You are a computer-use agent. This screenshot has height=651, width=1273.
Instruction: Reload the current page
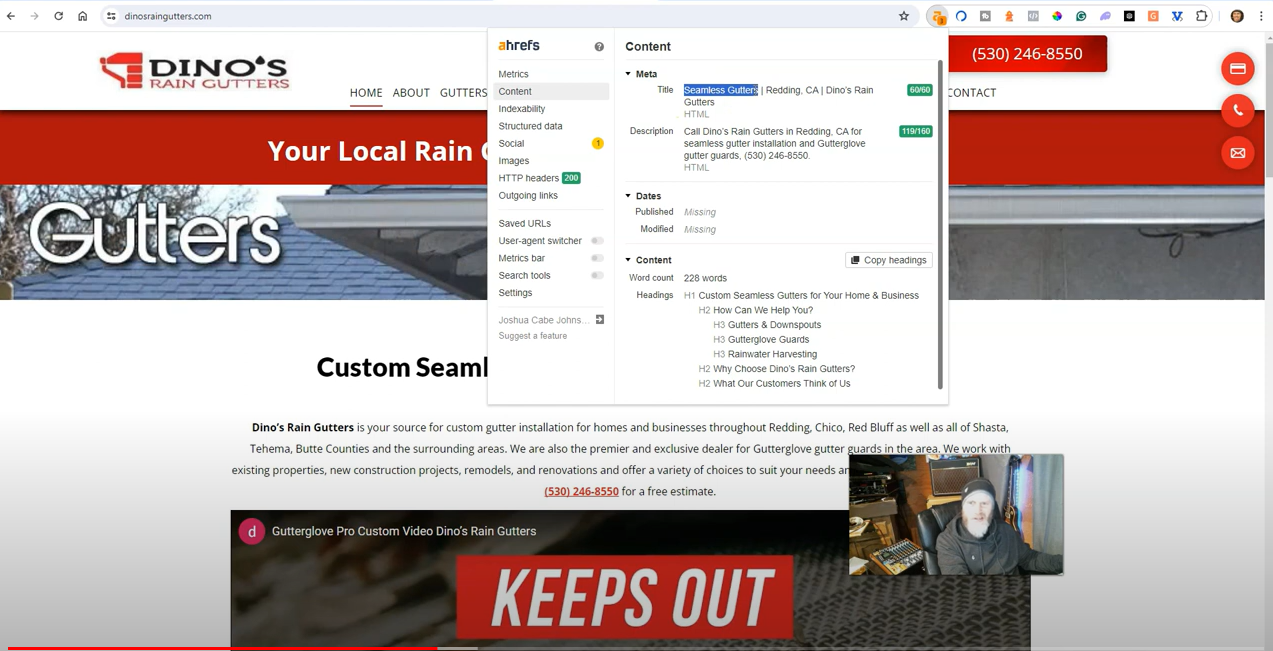click(x=59, y=16)
